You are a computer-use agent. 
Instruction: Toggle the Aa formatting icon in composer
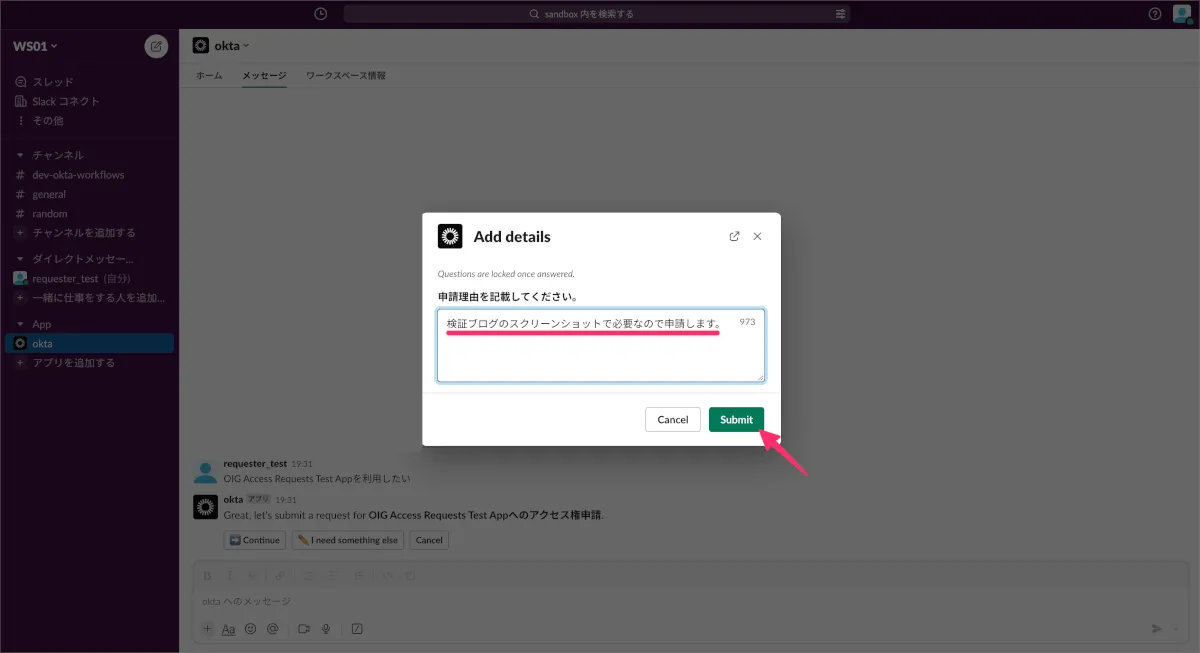tap(228, 629)
